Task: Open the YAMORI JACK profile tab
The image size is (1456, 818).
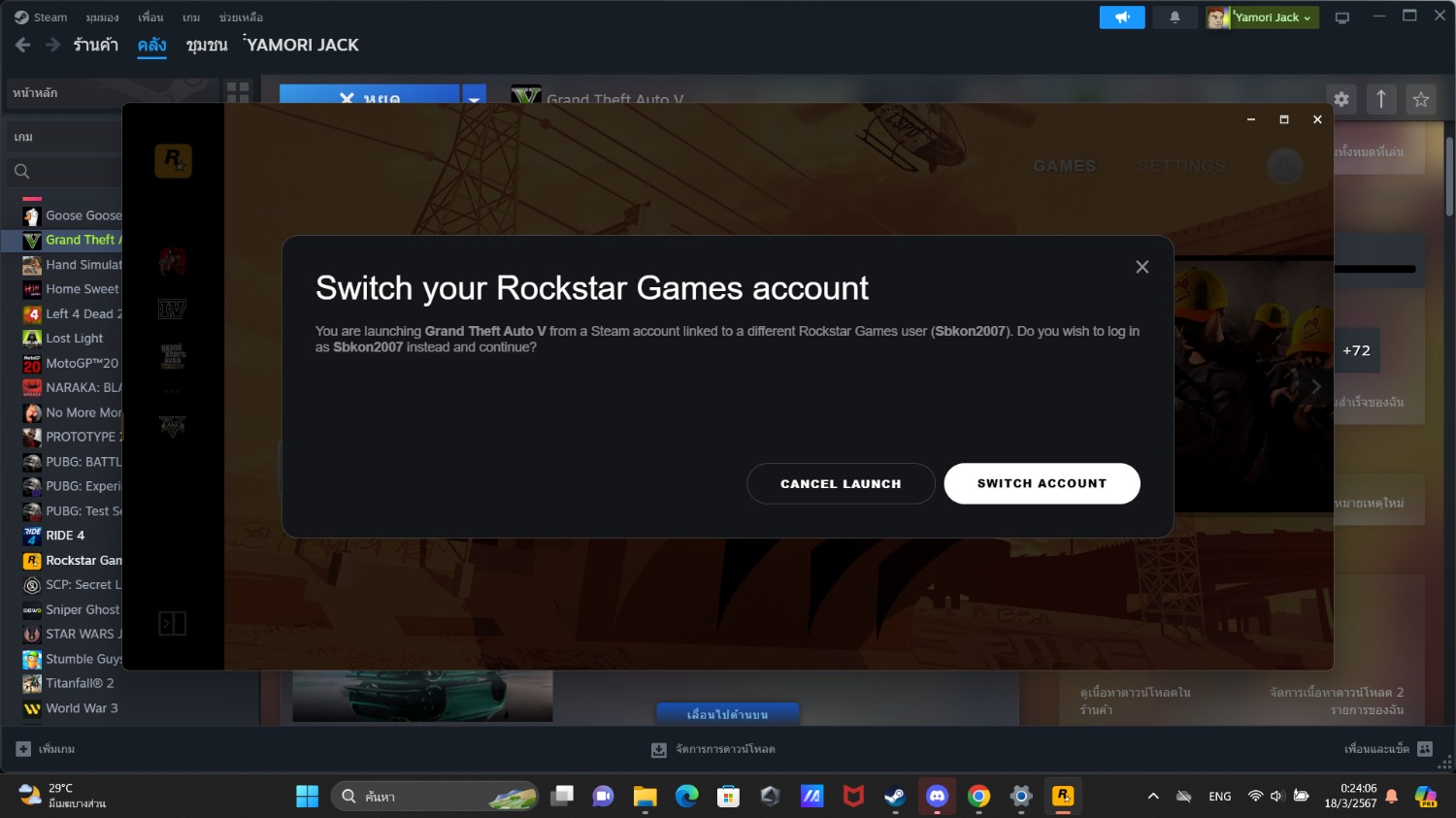Action: pos(302,45)
